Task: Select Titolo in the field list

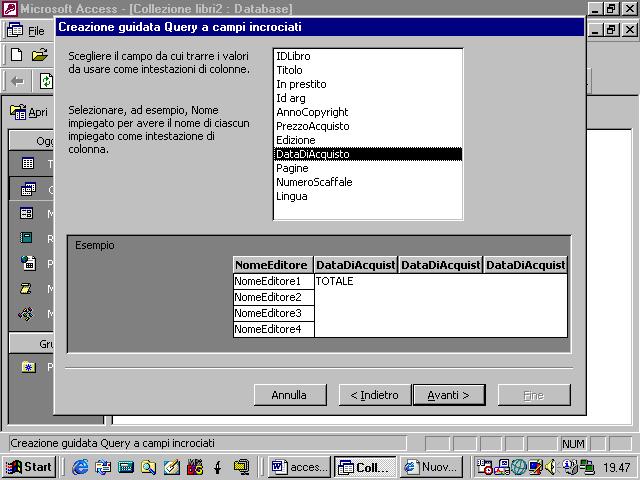Action: [368, 70]
